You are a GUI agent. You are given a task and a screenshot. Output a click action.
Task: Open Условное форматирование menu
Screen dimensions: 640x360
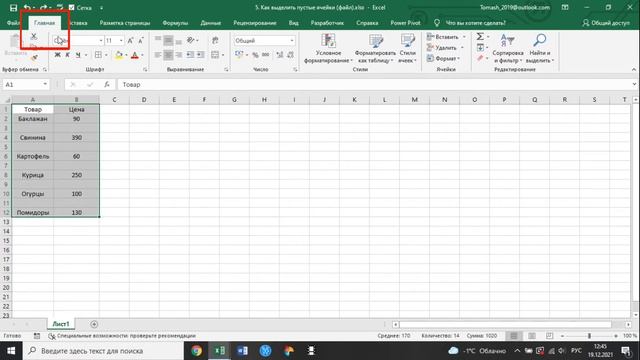328,49
